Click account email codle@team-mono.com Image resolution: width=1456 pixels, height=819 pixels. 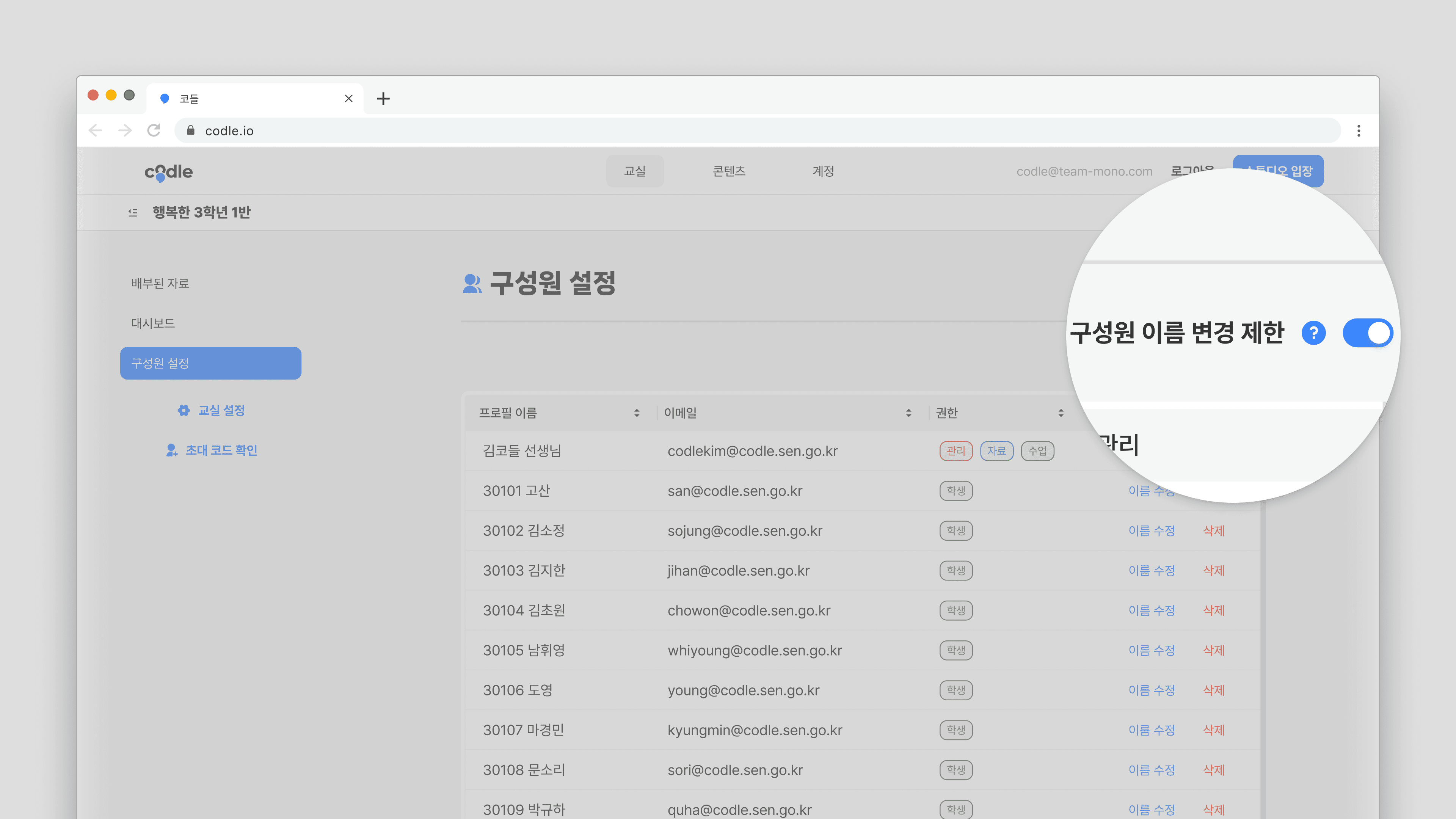(x=1084, y=171)
